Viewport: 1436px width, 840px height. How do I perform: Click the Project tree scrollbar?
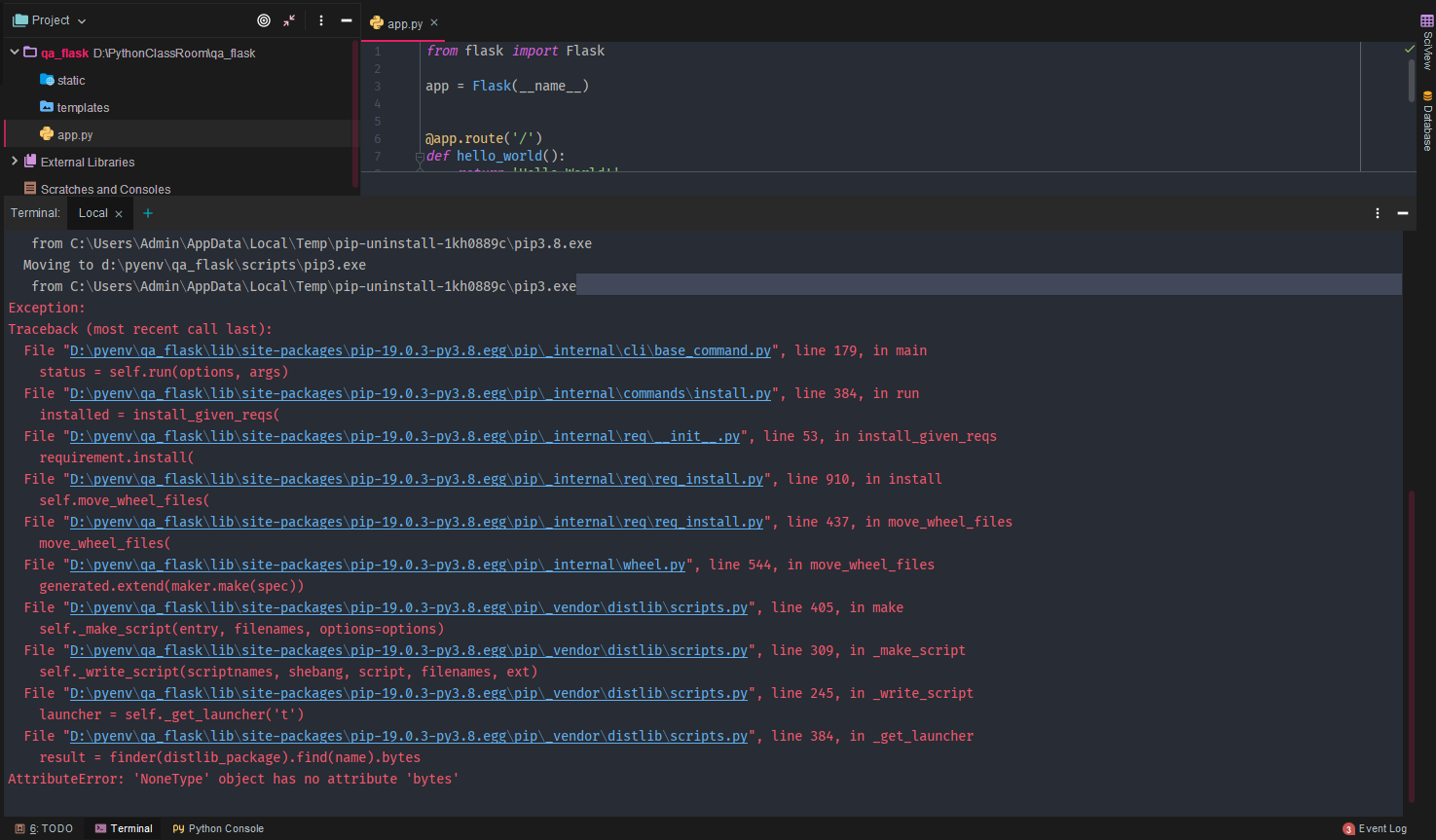click(354, 112)
